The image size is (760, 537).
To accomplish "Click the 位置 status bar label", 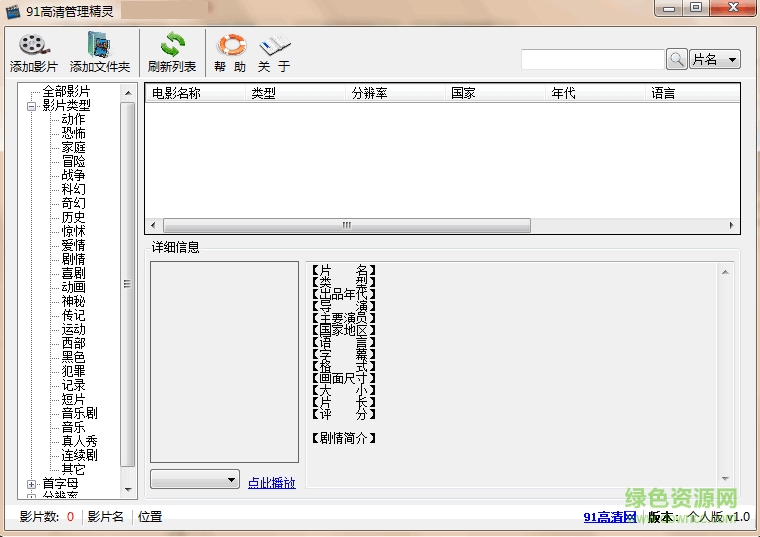I will click(150, 517).
